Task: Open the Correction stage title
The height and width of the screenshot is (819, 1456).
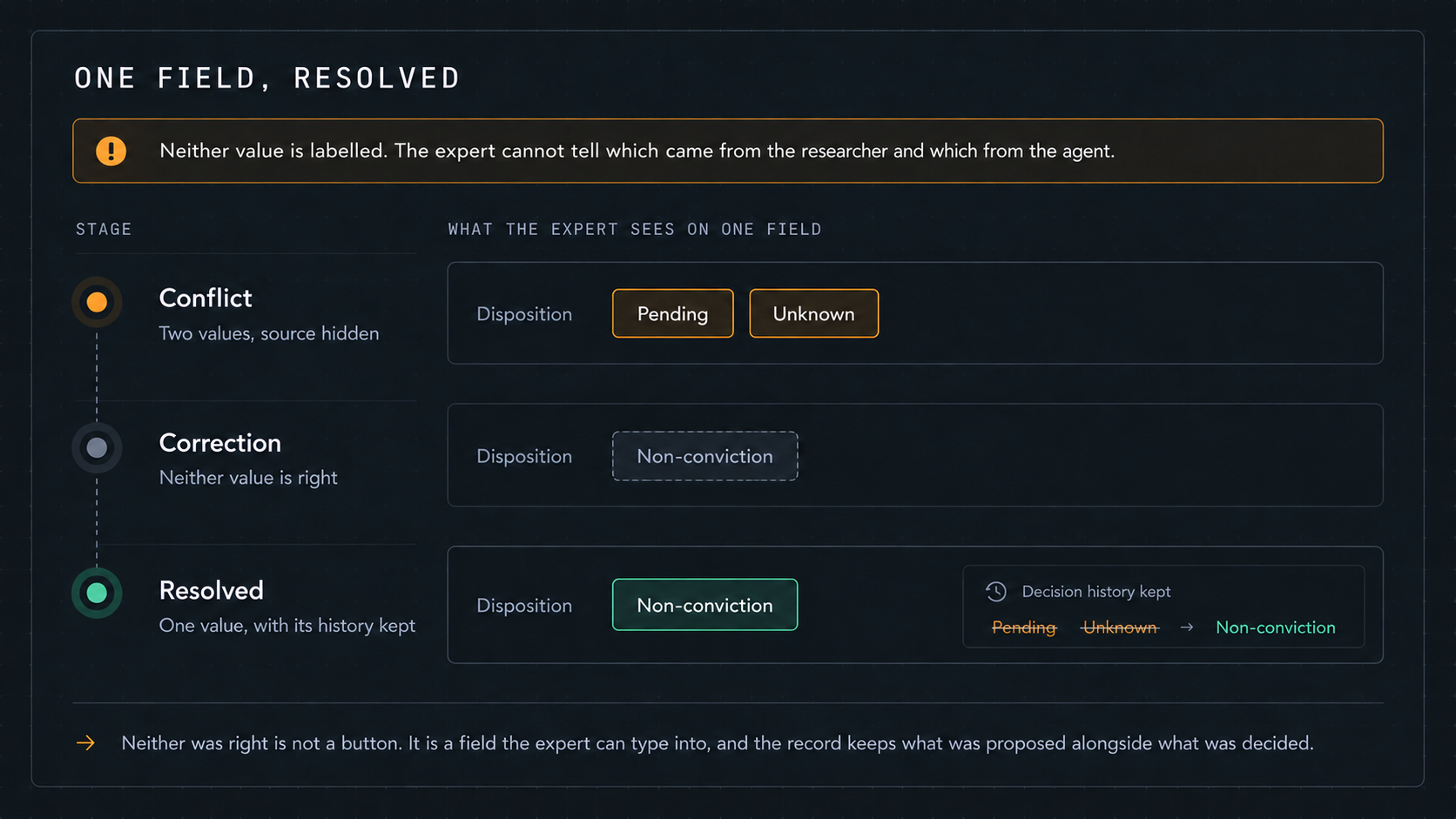Action: coord(220,443)
